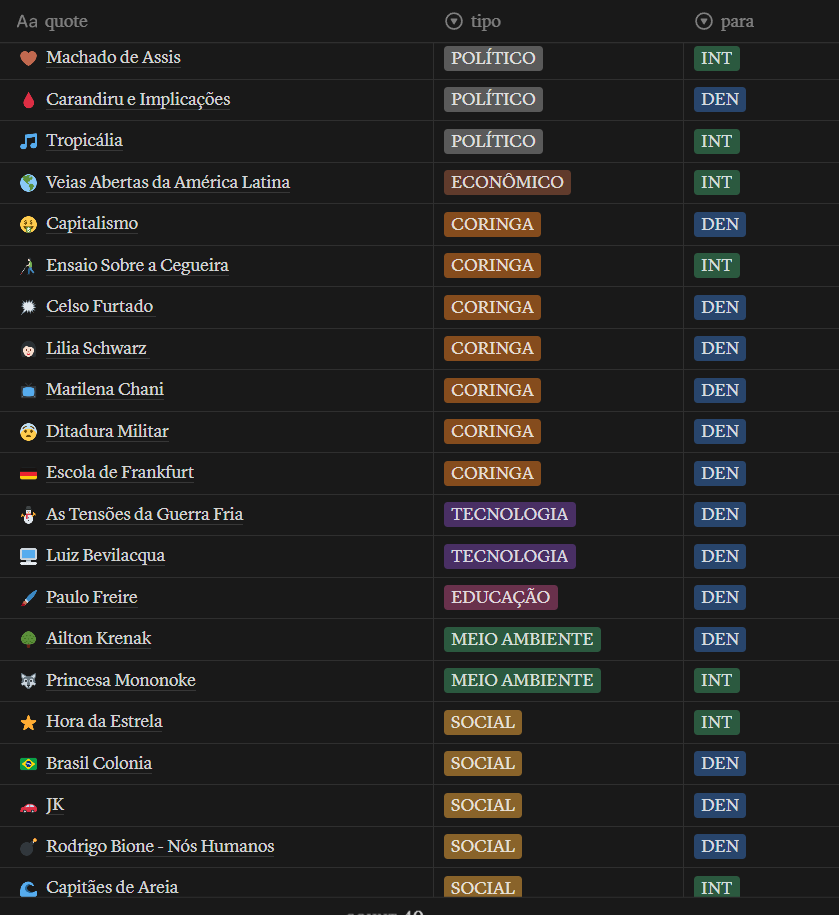Screen dimensions: 839x915
Task: Open the Carandiru e Implicações page
Action: pos(138,99)
